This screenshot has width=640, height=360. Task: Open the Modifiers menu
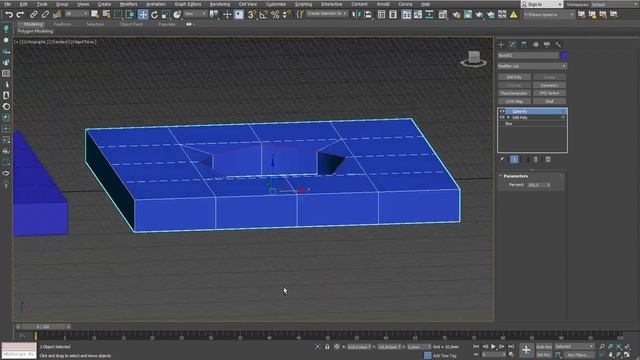pyautogui.click(x=129, y=4)
